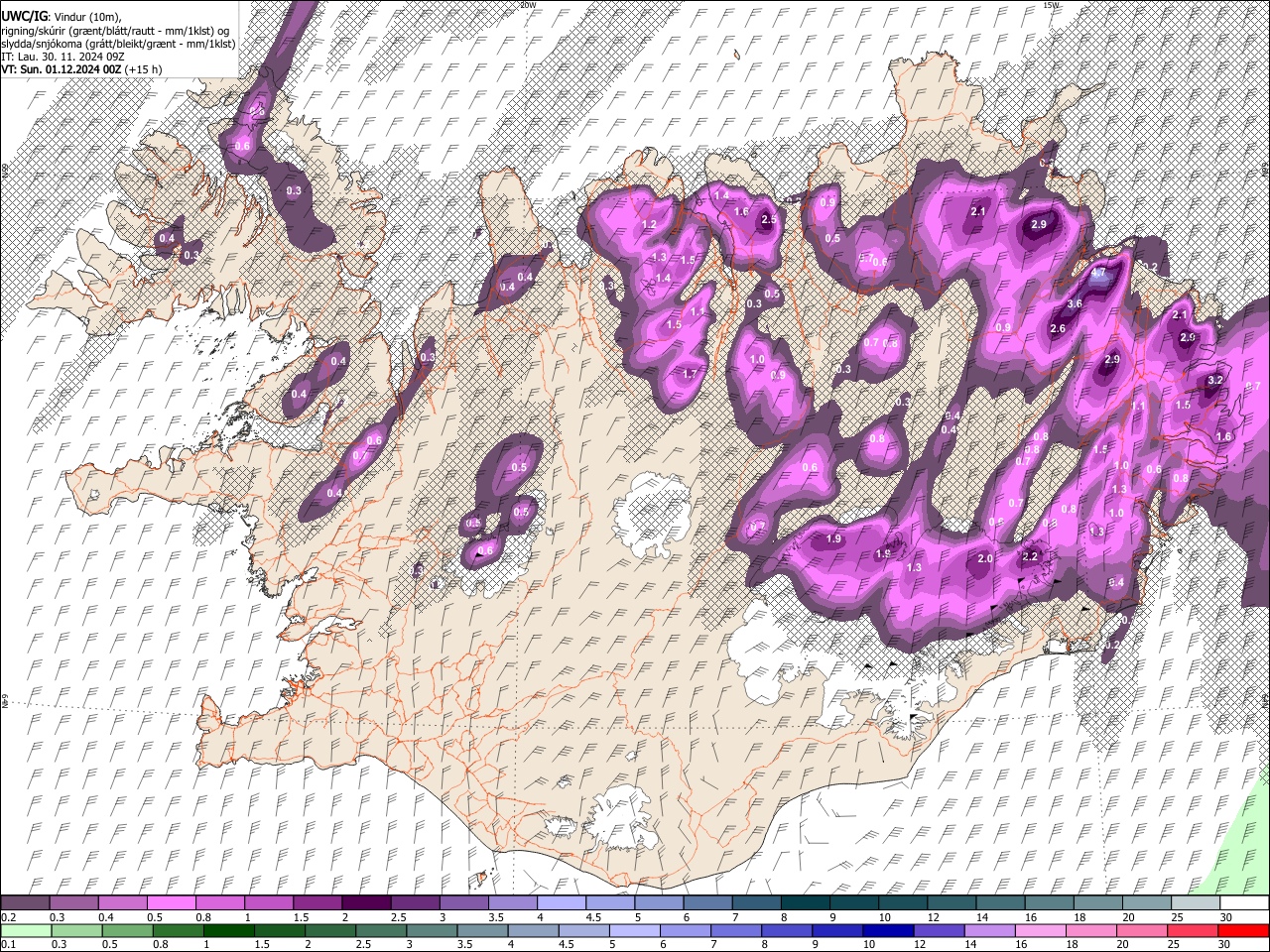Image resolution: width=1270 pixels, height=952 pixels.
Task: Click the rigning/skúrir legend description line
Action: pyautogui.click(x=116, y=31)
